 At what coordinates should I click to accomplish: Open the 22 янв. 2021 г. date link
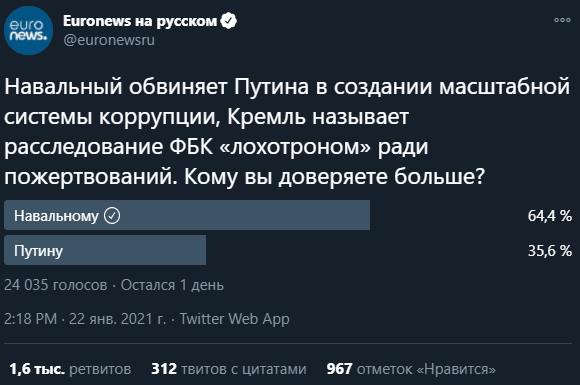click(118, 319)
